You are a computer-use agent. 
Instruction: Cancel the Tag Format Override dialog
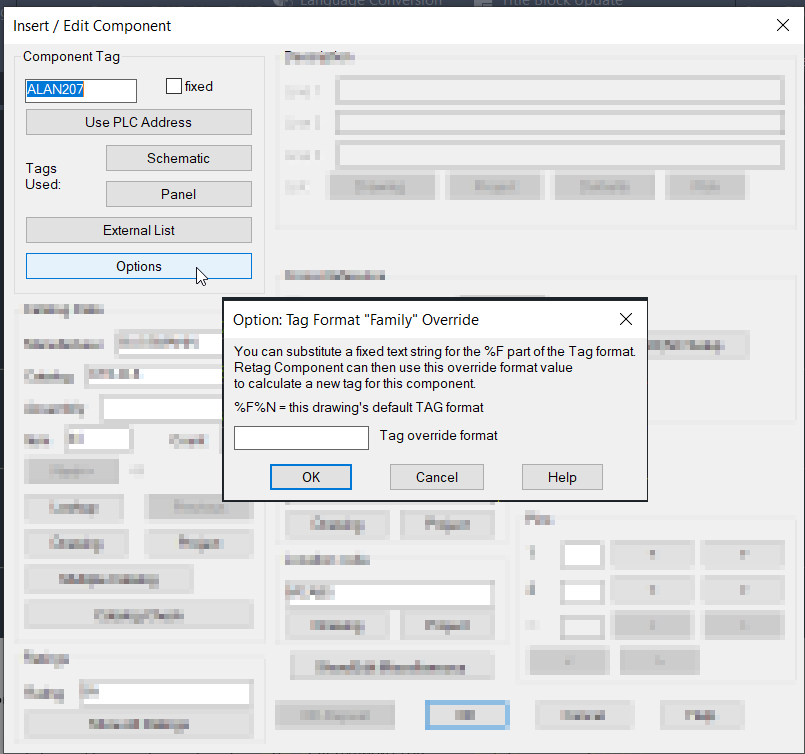(436, 477)
